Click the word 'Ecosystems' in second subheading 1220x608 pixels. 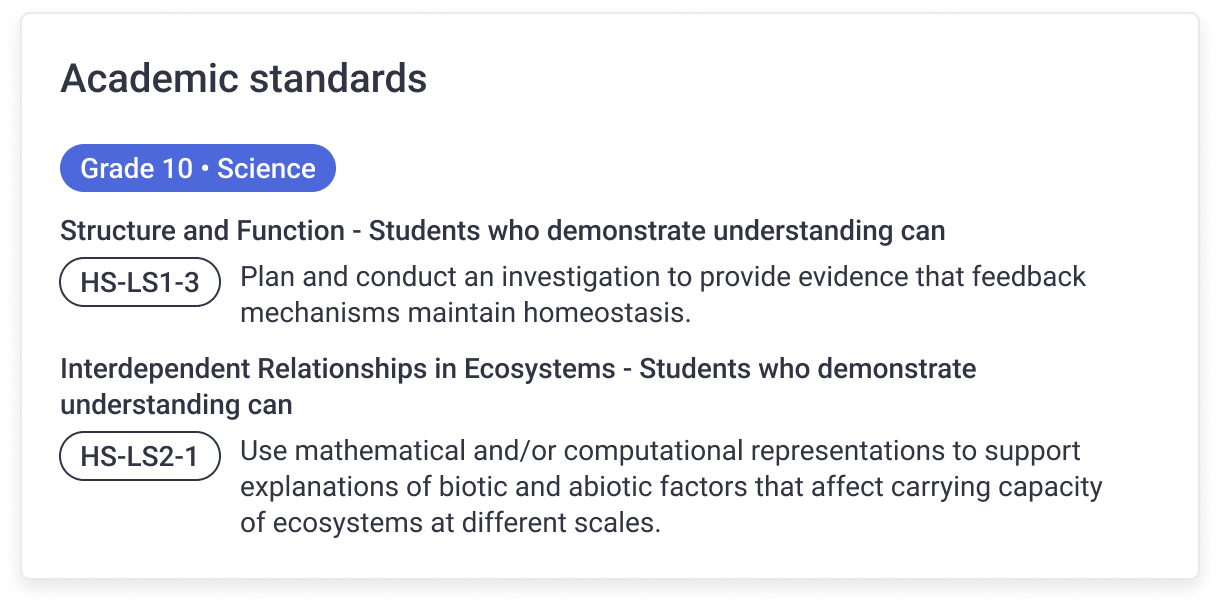point(539,369)
